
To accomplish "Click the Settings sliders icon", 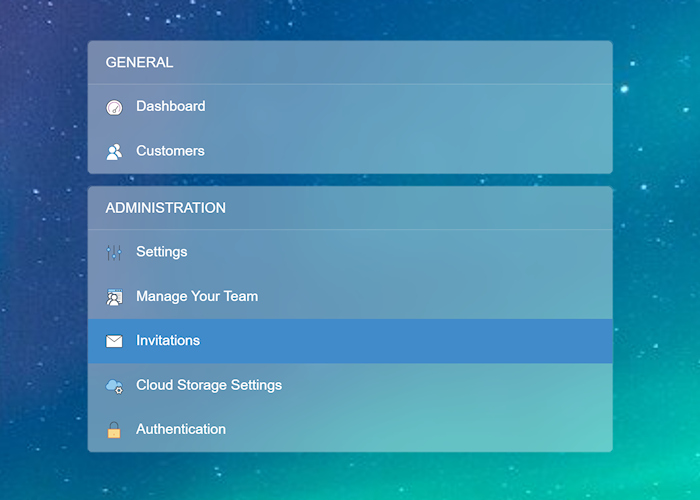I will coord(114,252).
